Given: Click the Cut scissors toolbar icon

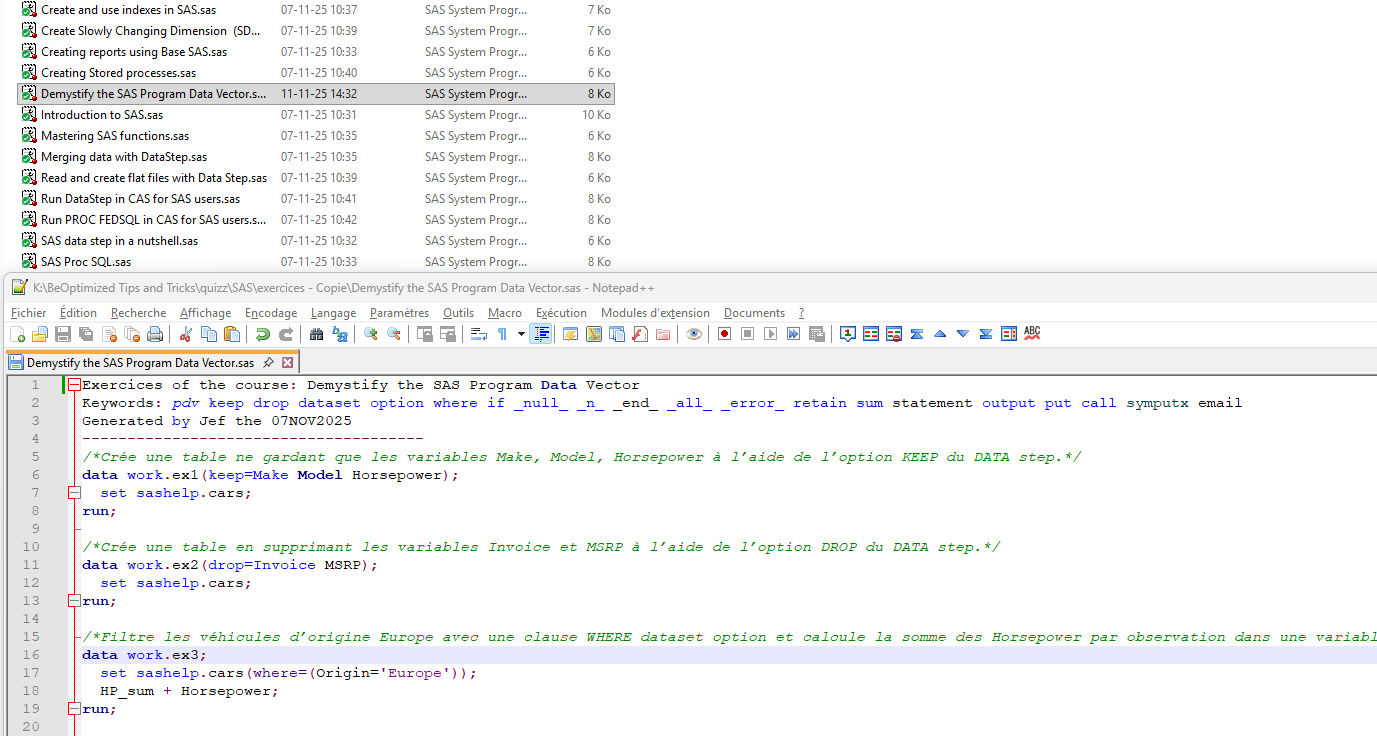Looking at the screenshot, I should pyautogui.click(x=186, y=334).
